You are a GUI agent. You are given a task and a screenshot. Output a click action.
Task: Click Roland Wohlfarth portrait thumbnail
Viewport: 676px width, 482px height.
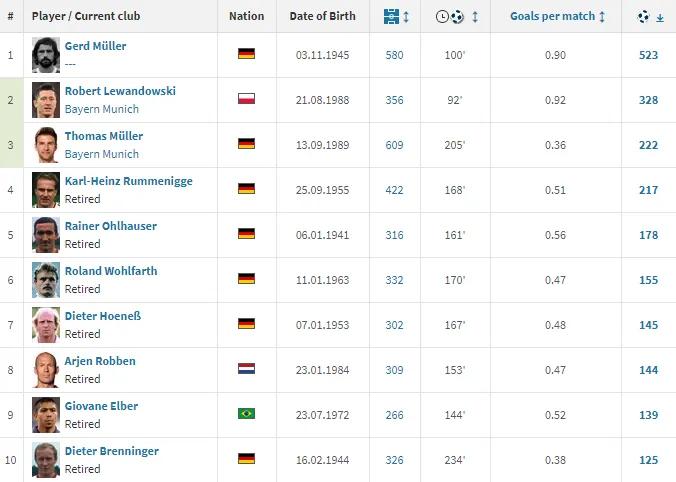coord(46,280)
